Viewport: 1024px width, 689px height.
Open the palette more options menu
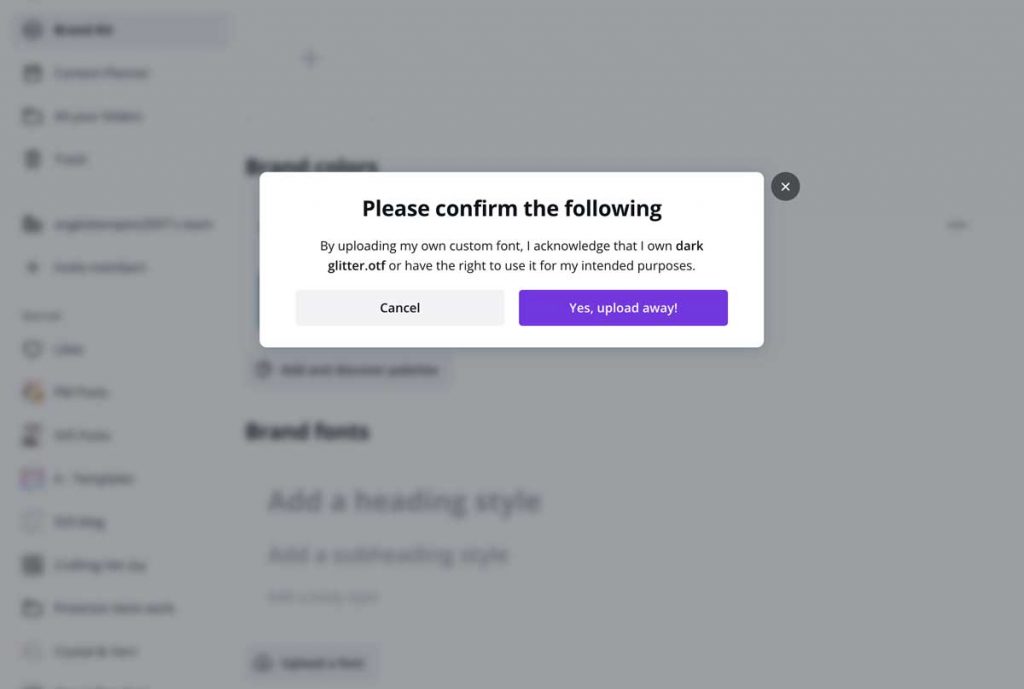(957, 225)
